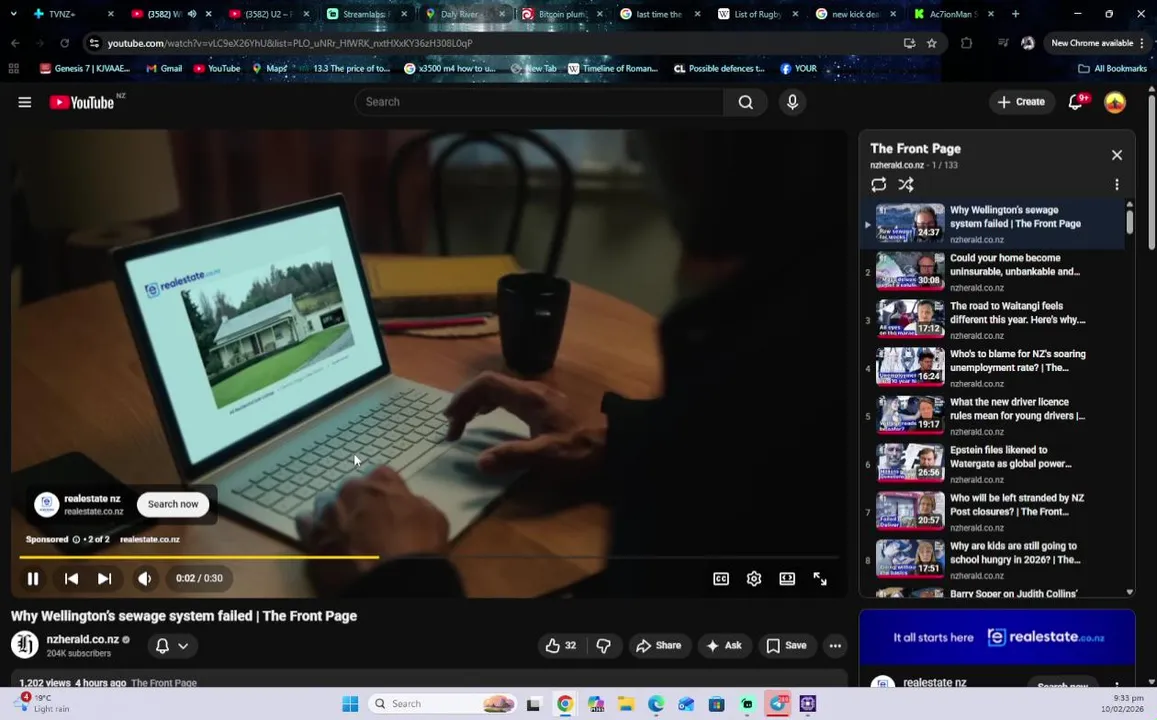Open the realestate.co.nz banner ad
1157x720 pixels.
click(x=997, y=637)
